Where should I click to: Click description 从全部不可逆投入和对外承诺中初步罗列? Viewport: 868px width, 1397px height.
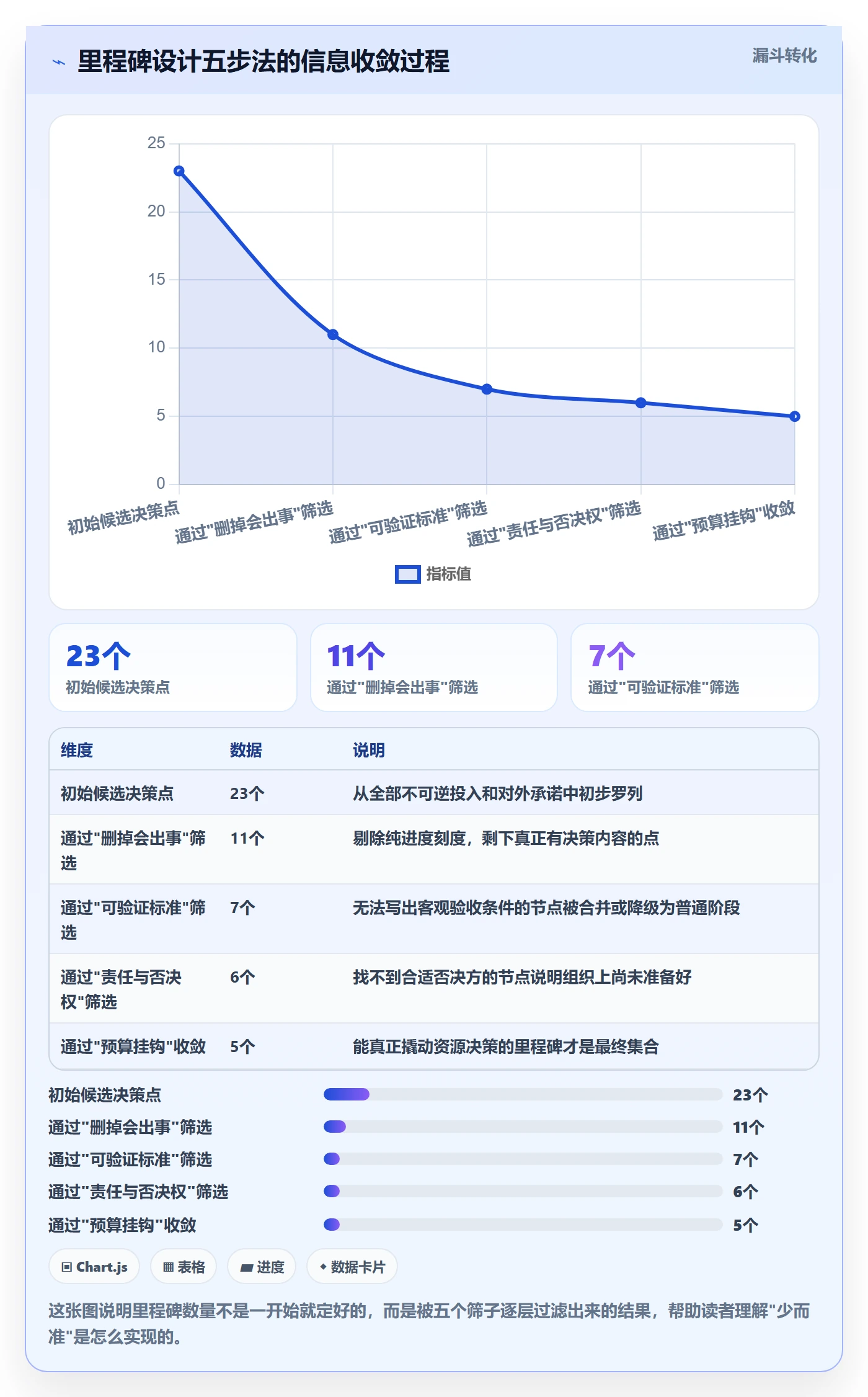coord(498,793)
